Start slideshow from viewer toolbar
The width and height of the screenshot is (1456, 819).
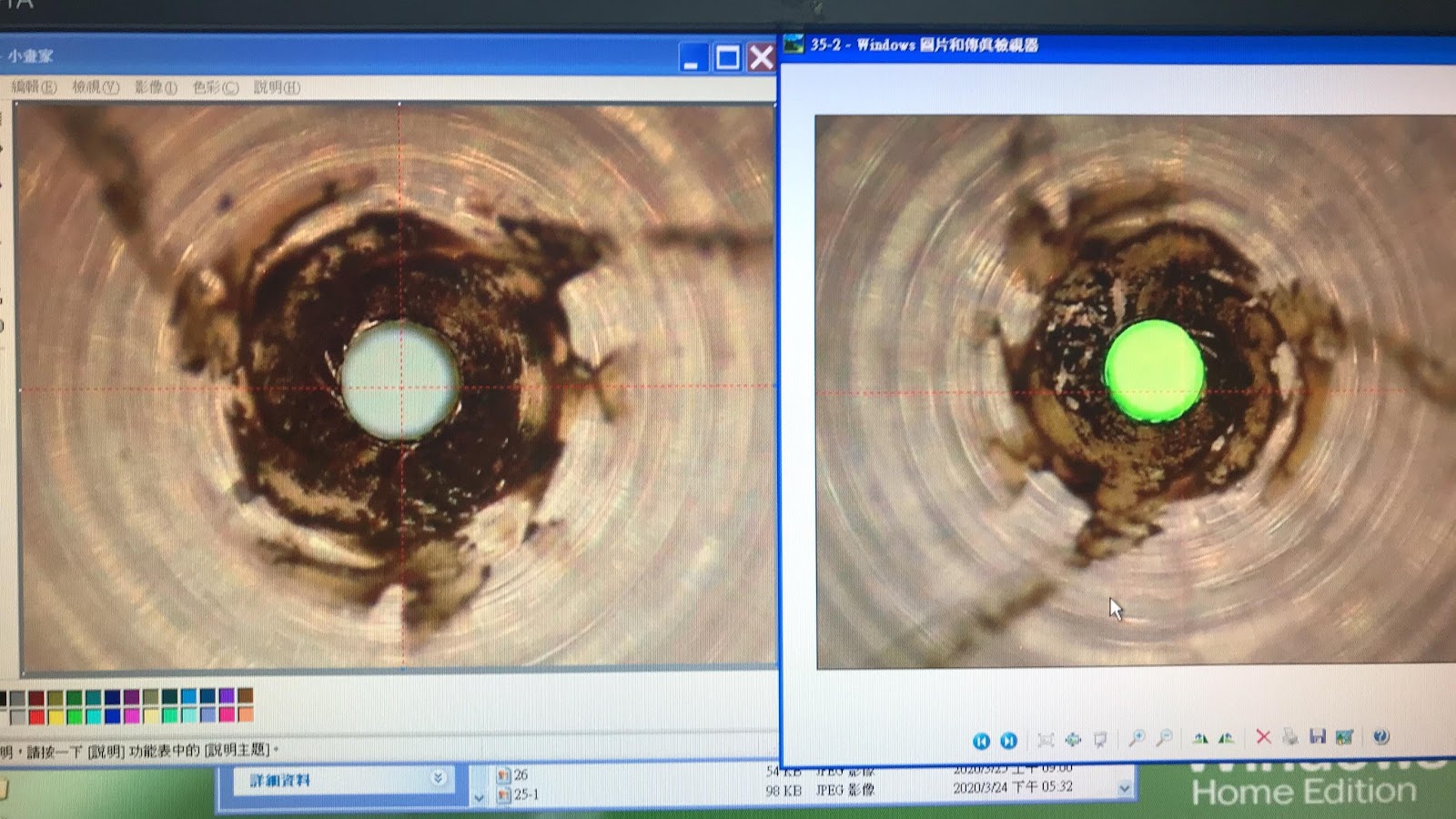point(1100,740)
